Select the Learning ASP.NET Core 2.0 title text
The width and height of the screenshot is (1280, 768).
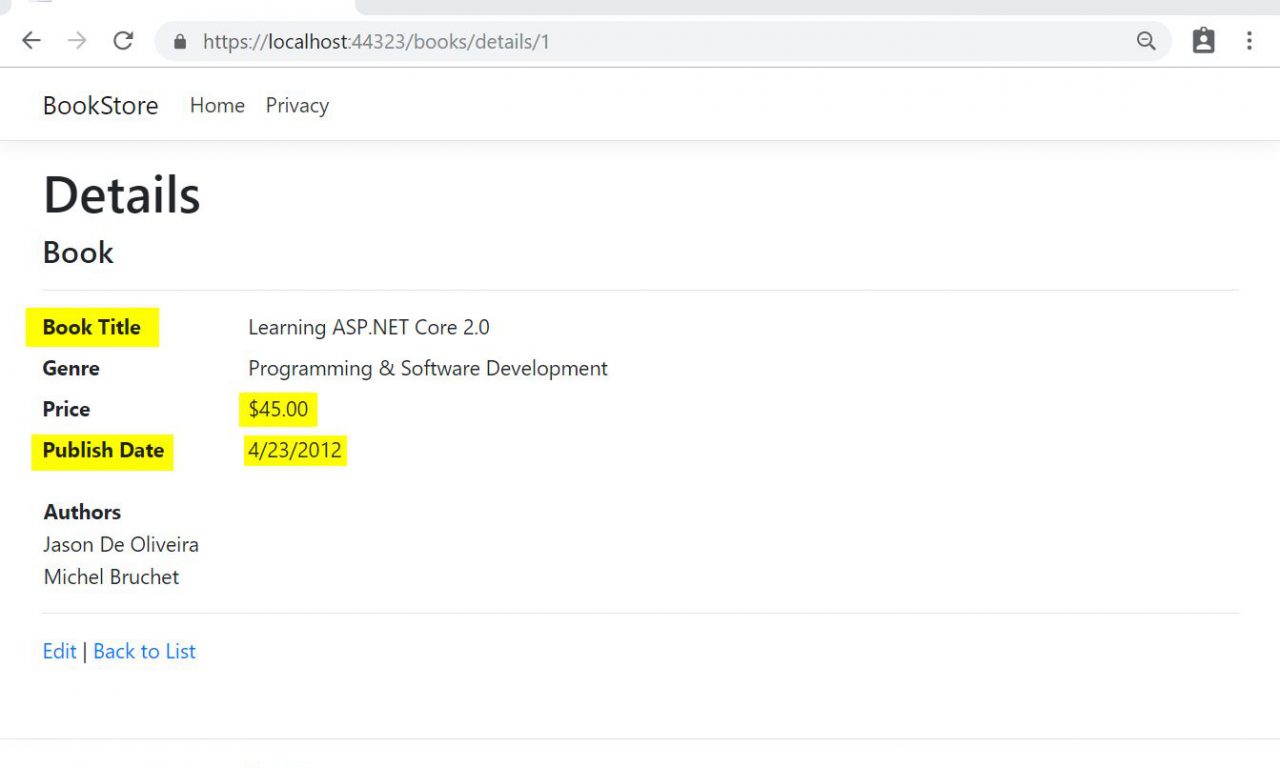coord(368,327)
